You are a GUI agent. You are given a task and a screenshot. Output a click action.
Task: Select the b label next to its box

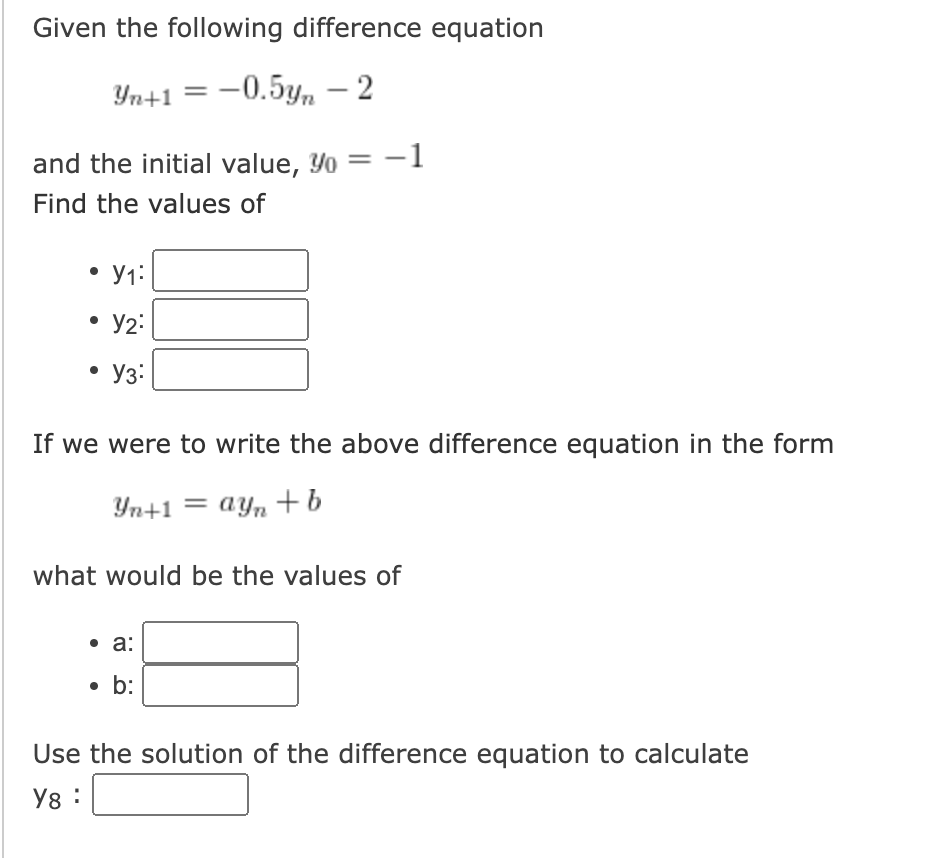117,685
